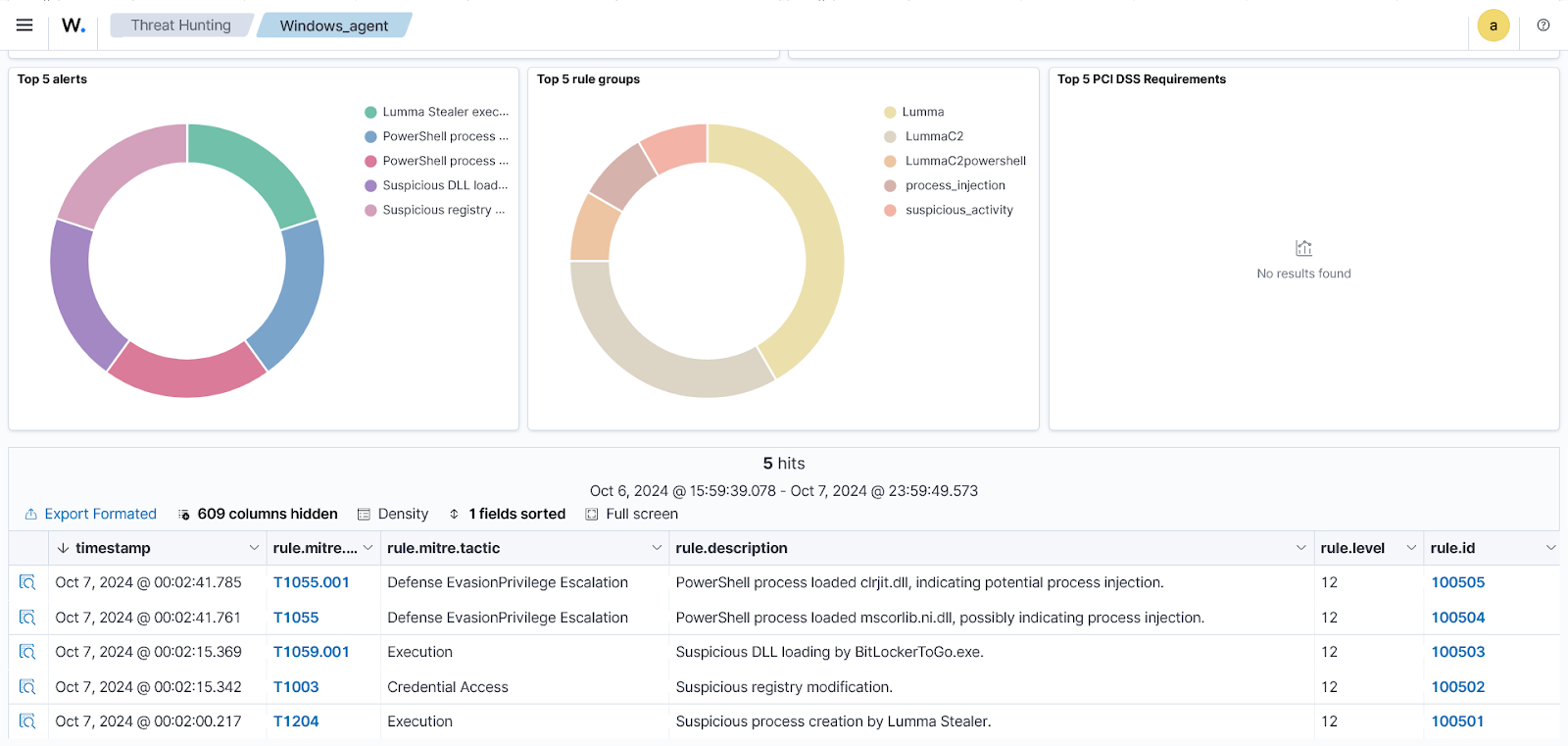Image resolution: width=1568 pixels, height=746 pixels.
Task: Open rule id 100503 link
Action: pyautogui.click(x=1457, y=652)
